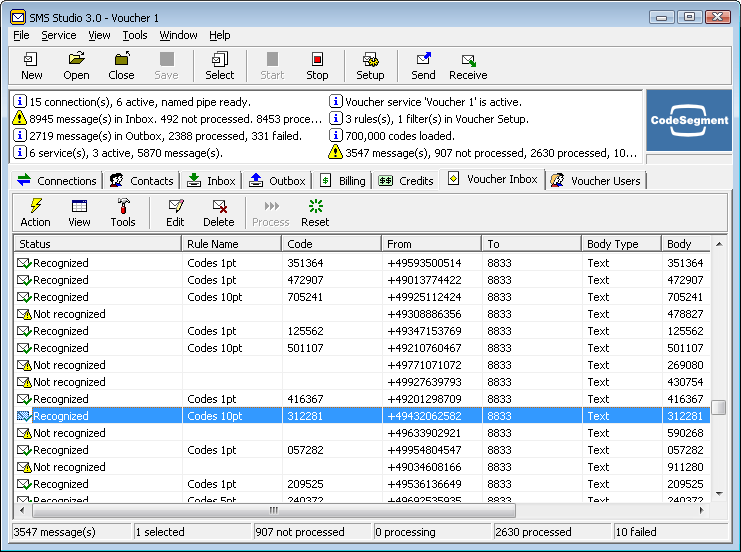This screenshot has width=741, height=552.
Task: Switch to the Connections tab
Action: pos(57,181)
